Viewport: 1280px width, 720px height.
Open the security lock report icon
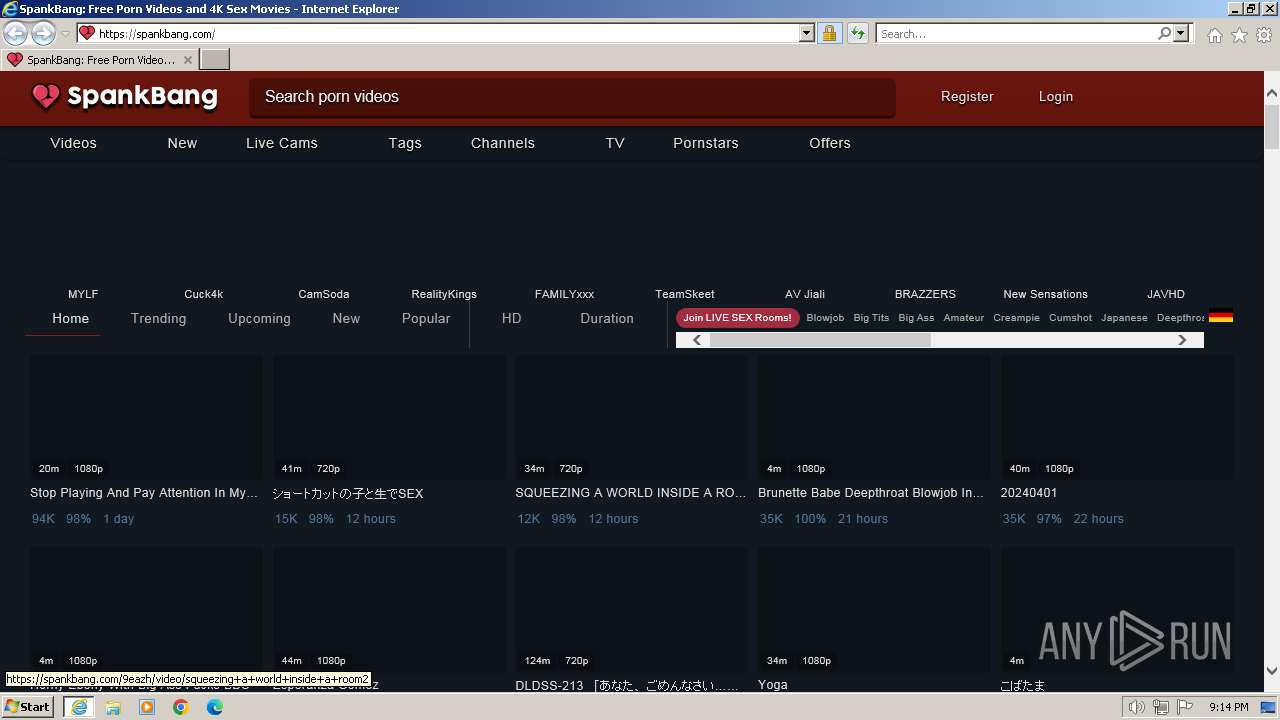click(829, 33)
